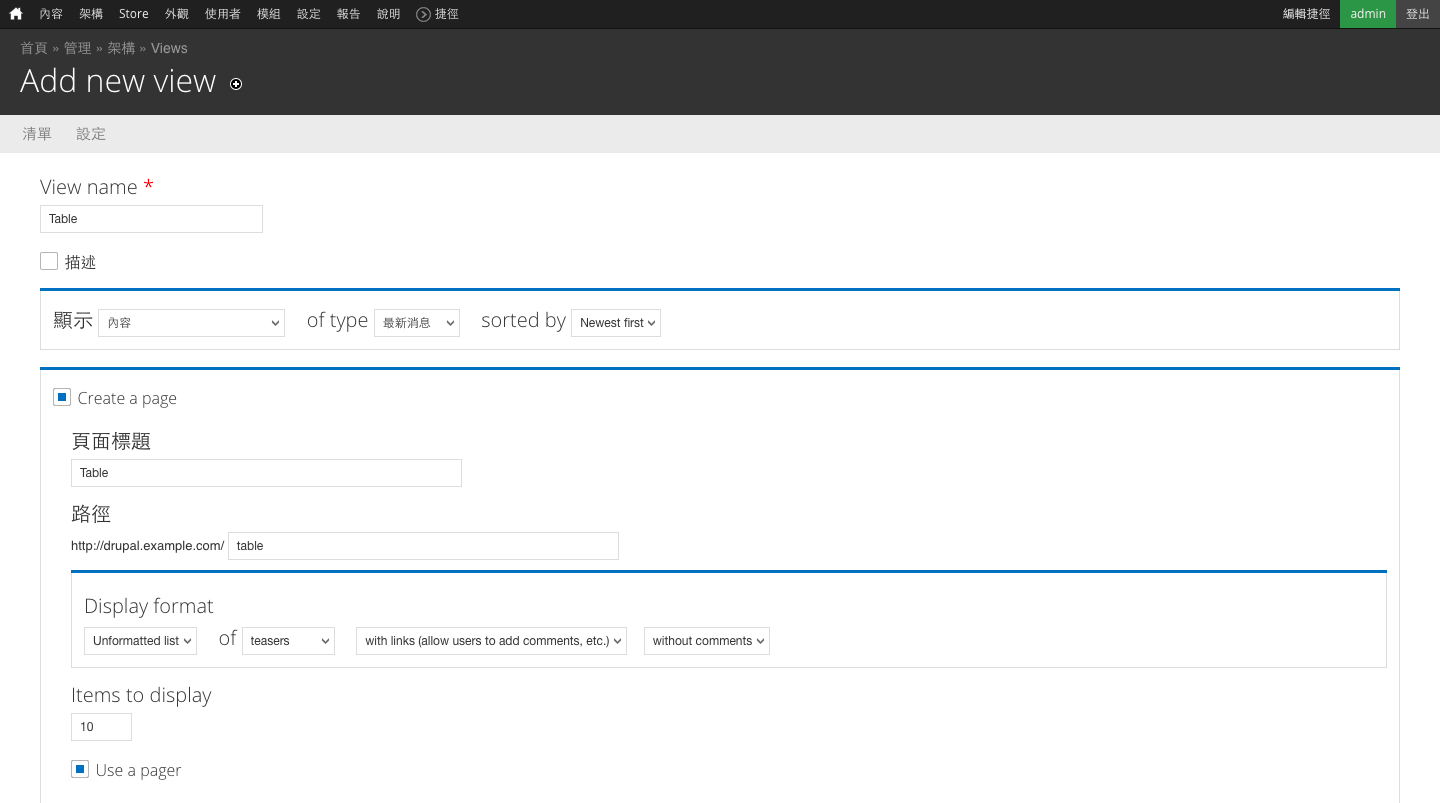Click the 'Create a page' label text
Screen dimensions: 1440x803
pos(127,398)
